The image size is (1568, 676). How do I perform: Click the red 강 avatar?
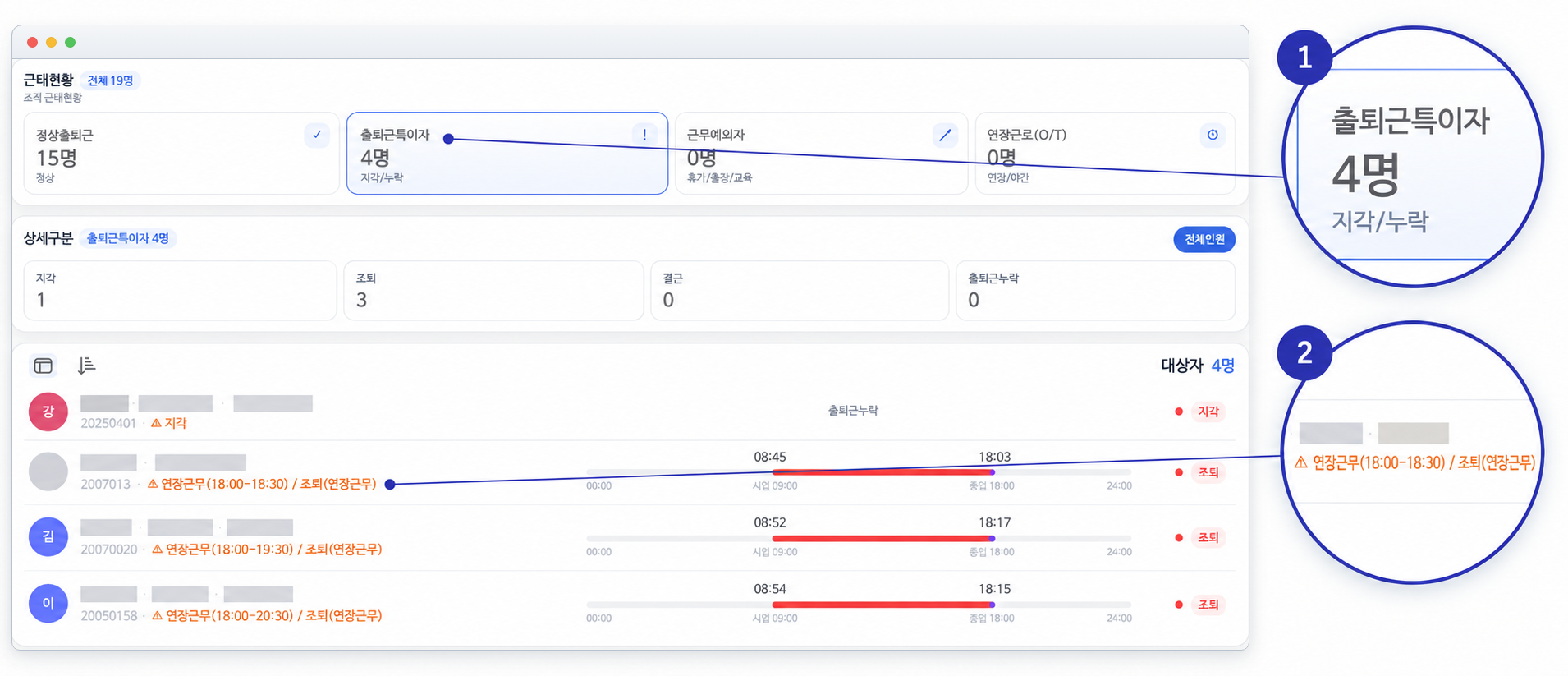(x=48, y=412)
